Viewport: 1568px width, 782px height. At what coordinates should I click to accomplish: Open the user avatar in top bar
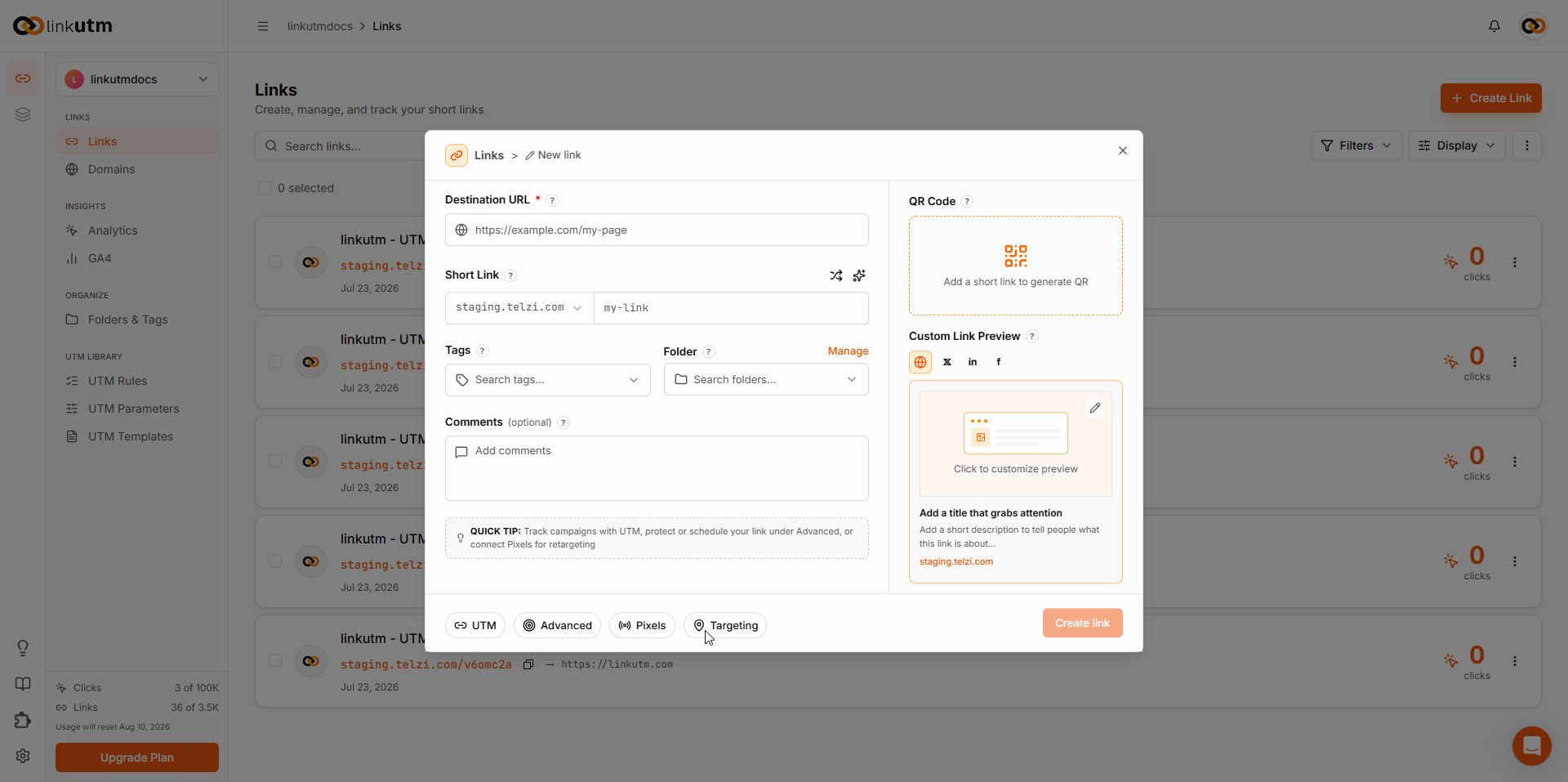point(1534,26)
